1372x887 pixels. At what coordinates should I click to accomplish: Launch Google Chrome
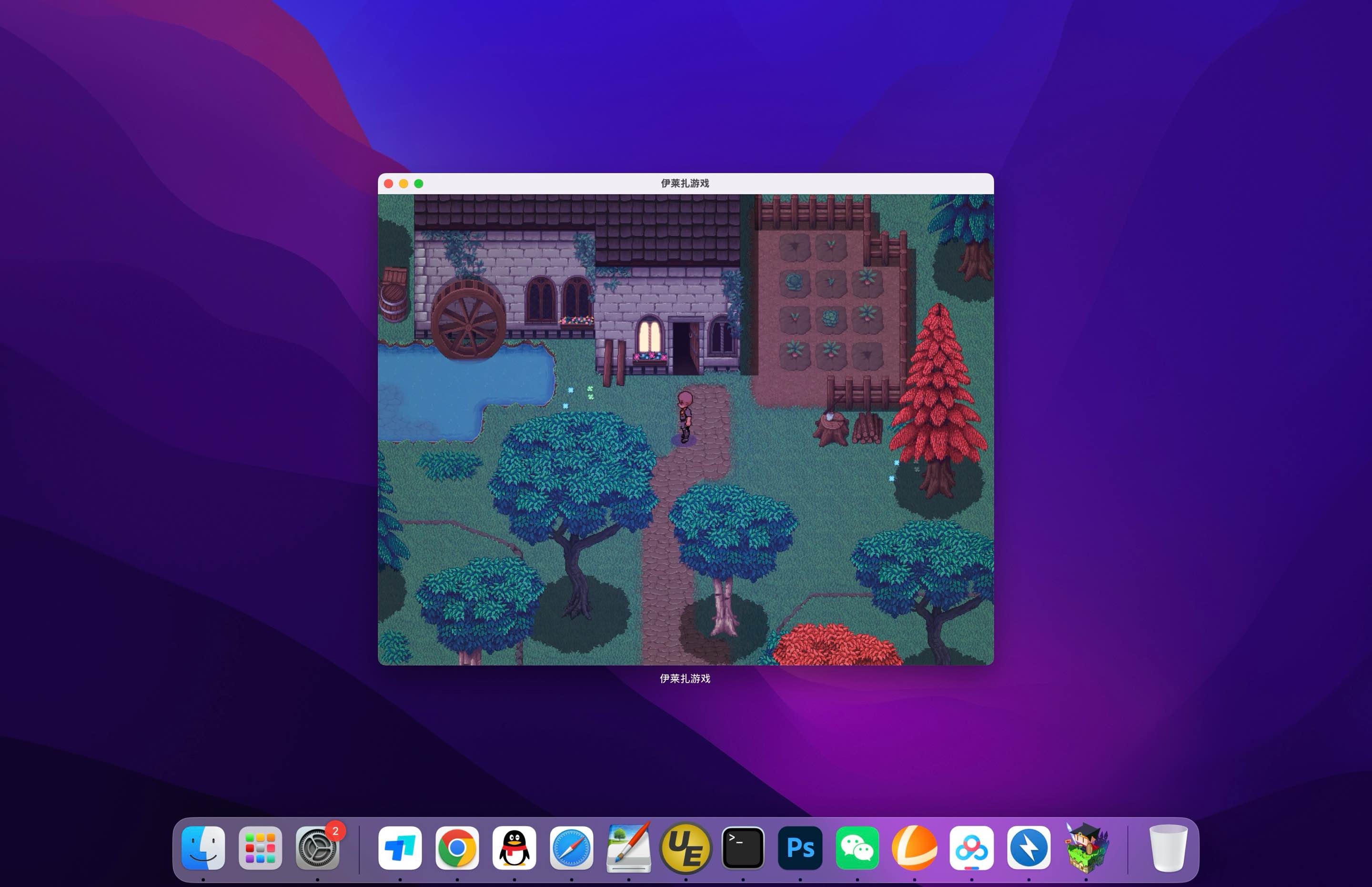point(458,848)
